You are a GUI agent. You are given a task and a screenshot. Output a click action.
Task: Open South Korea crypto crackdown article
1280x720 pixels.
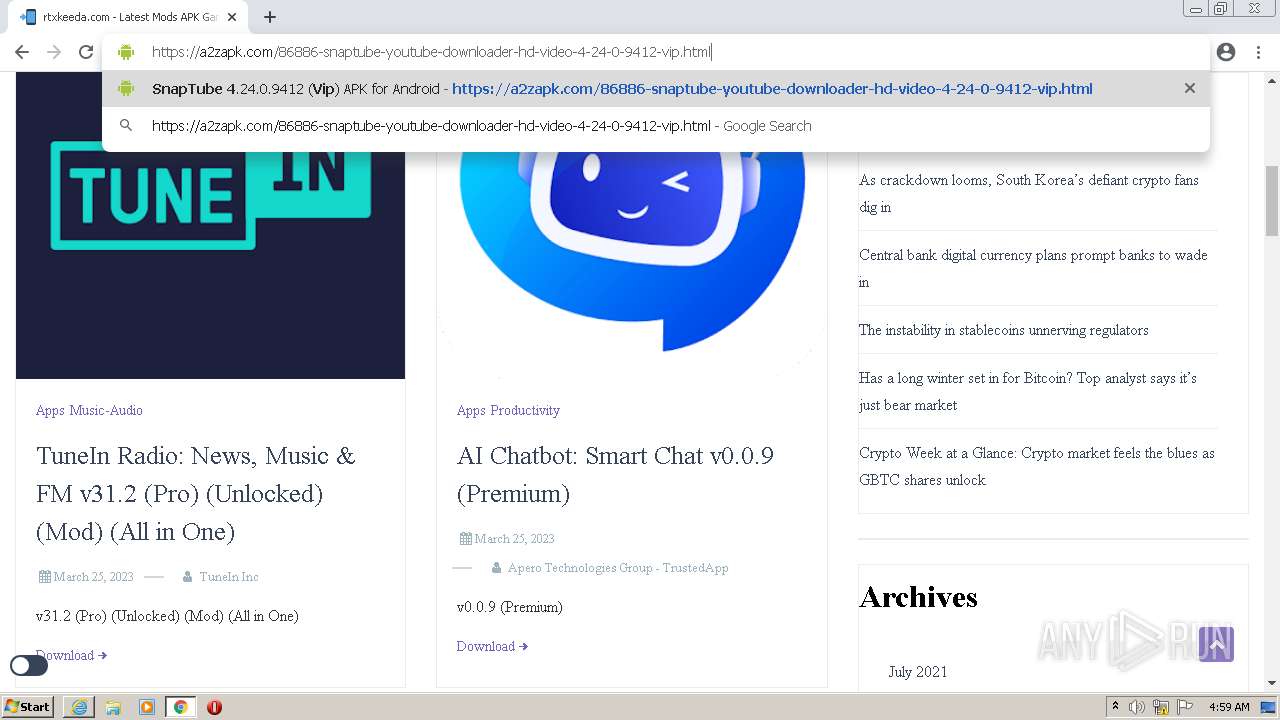tap(1029, 194)
